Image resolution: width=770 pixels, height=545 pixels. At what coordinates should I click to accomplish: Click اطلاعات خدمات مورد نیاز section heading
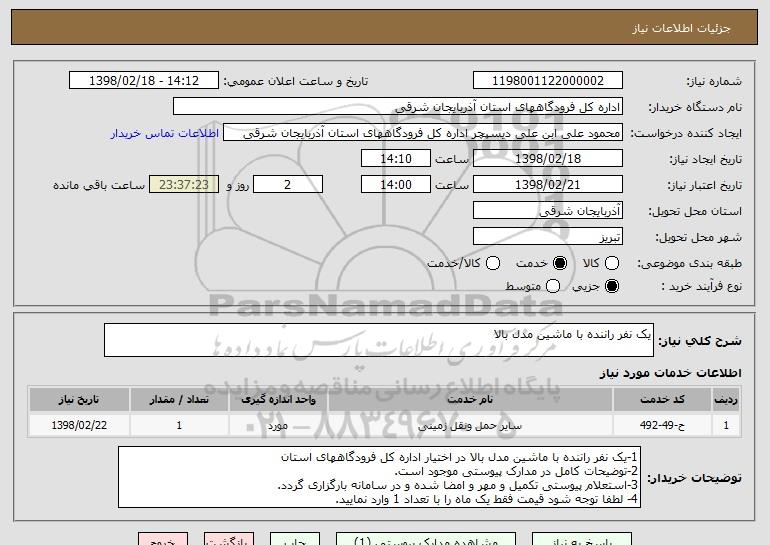[x=670, y=373]
